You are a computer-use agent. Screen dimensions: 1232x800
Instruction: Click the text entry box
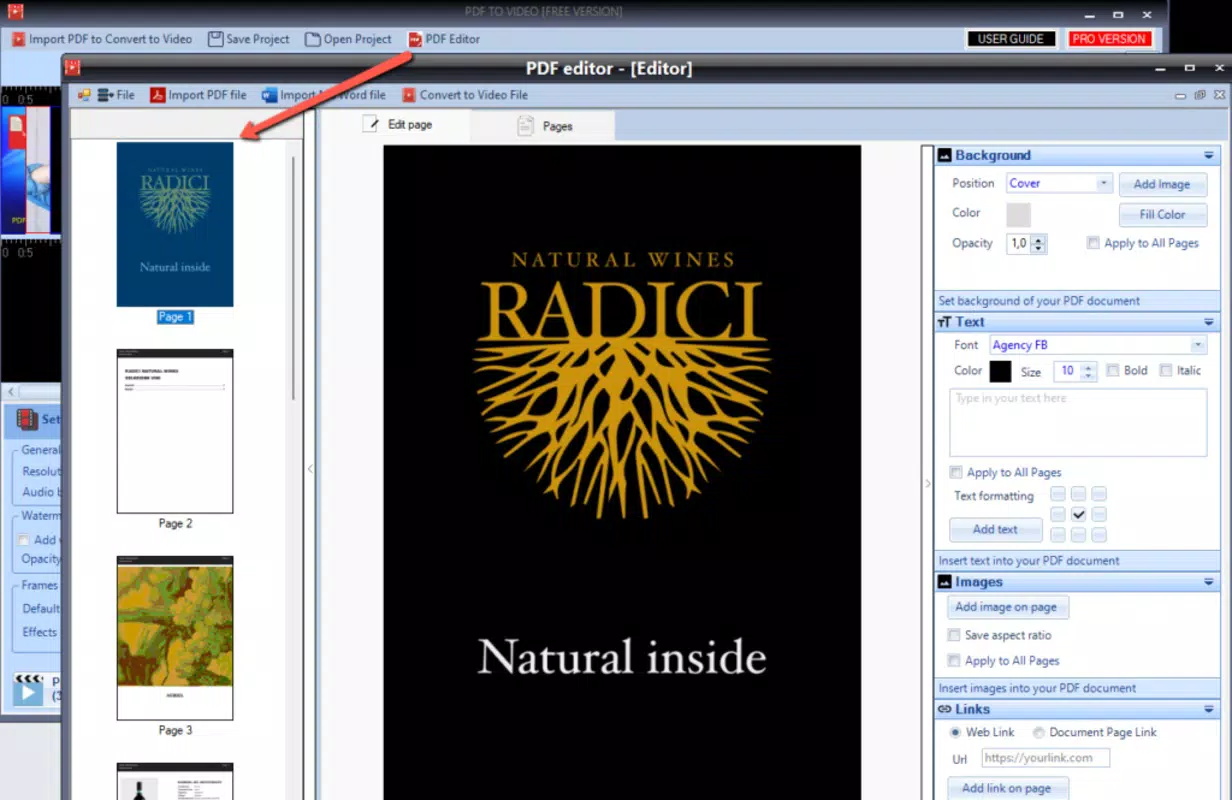(1078, 423)
